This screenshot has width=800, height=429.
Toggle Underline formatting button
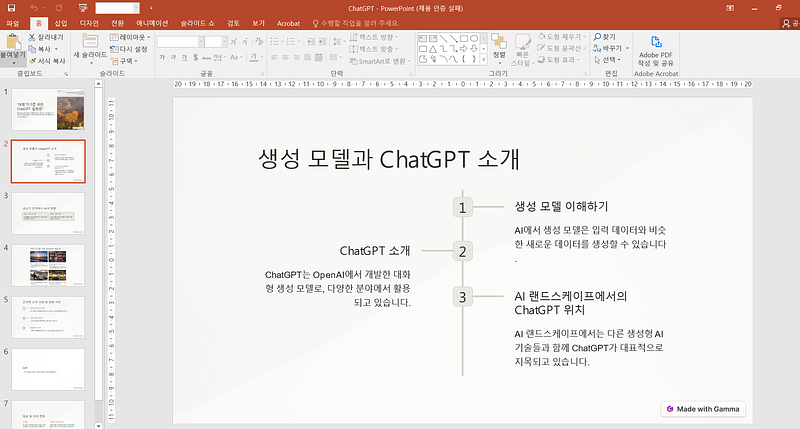tap(184, 57)
